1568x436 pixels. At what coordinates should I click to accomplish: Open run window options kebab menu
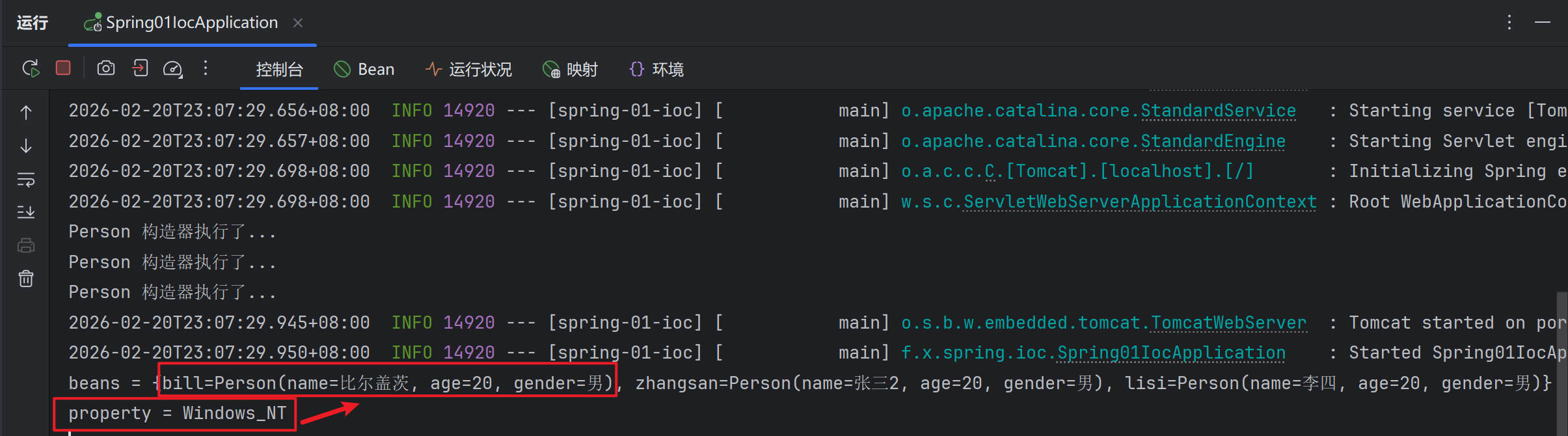pos(1509,23)
